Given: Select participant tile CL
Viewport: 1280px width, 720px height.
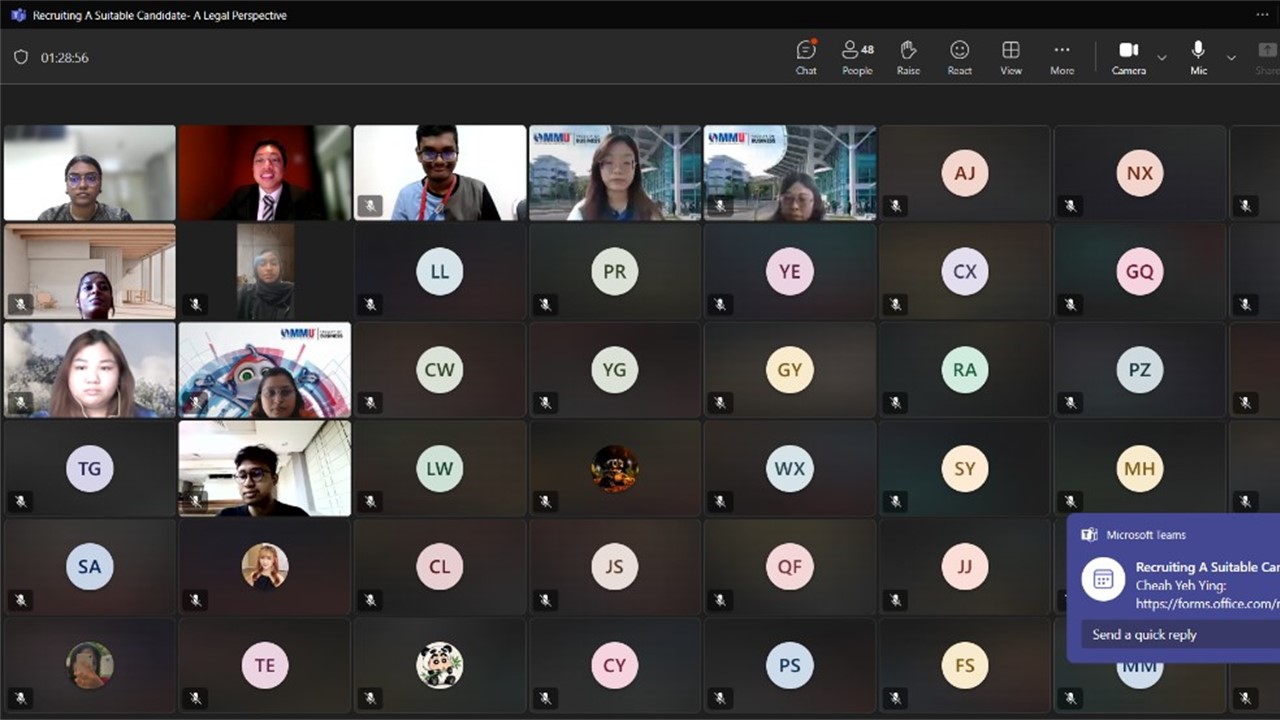Looking at the screenshot, I should tap(439, 566).
